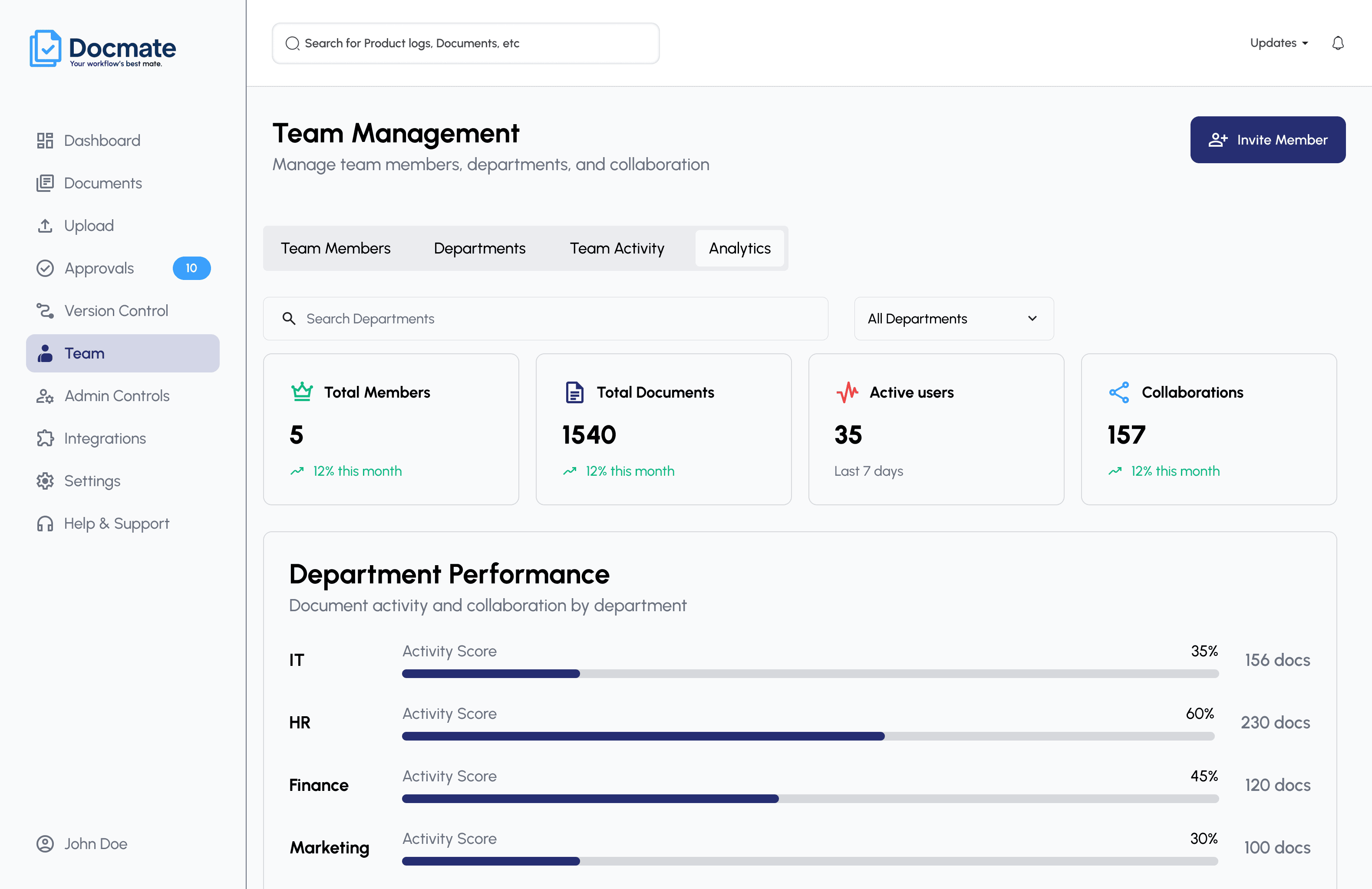The width and height of the screenshot is (1372, 889).
Task: Open the John Doe profile link
Action: point(82,844)
